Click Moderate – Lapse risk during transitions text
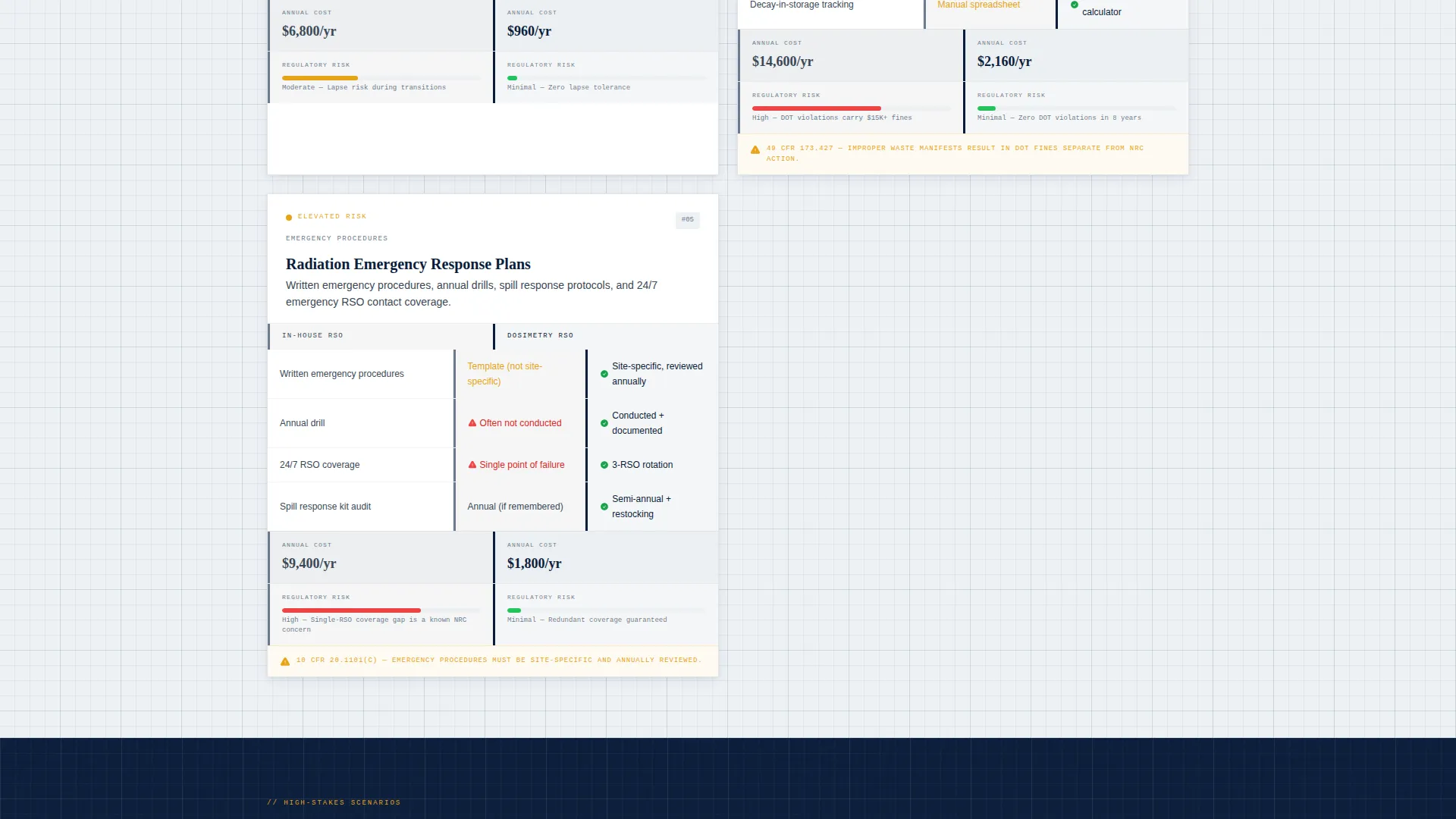1456x819 pixels. 364,88
